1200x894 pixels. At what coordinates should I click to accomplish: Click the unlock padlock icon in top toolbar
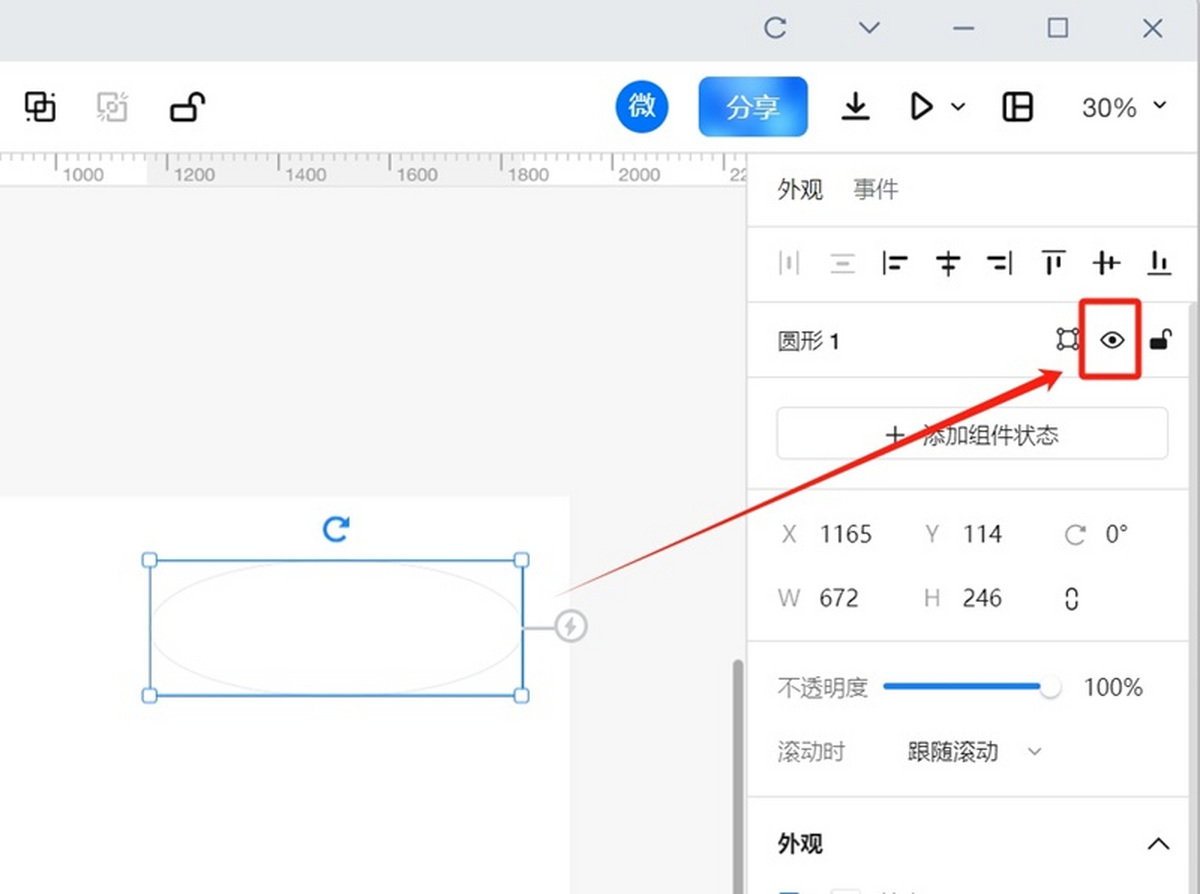click(187, 106)
